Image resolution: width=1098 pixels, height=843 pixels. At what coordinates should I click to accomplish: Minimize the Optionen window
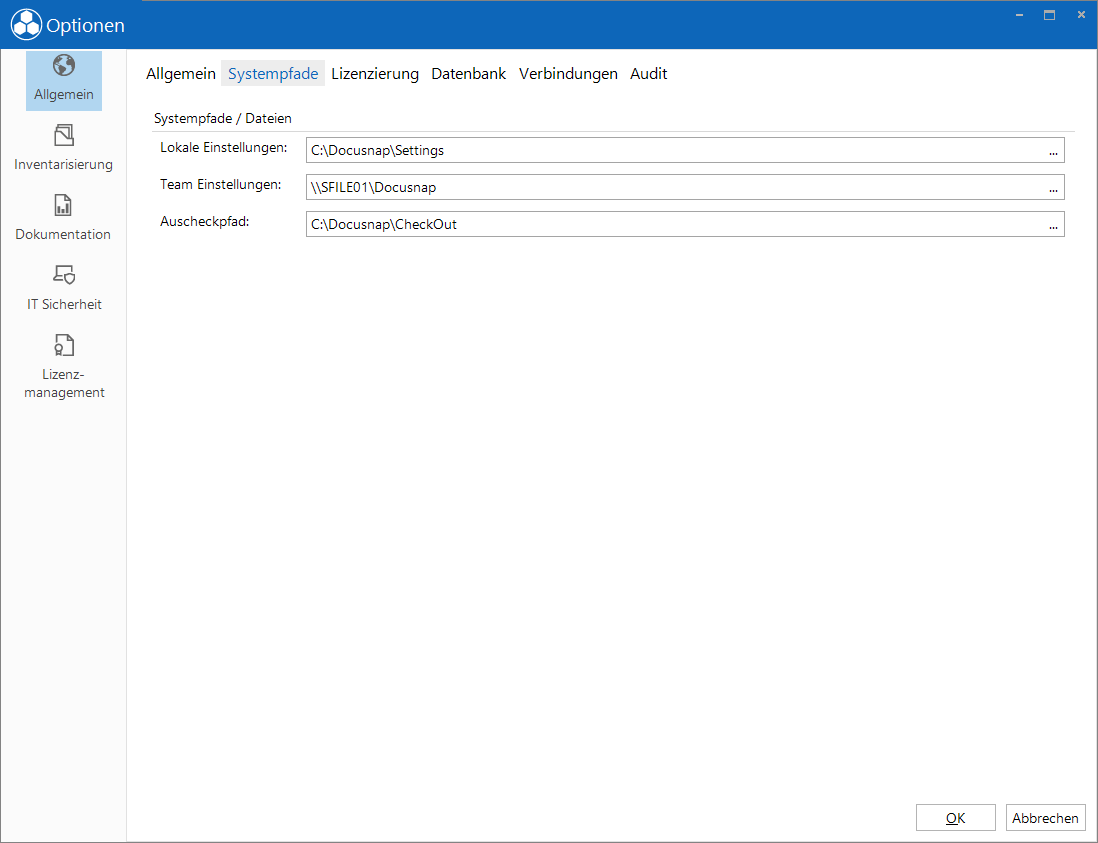pos(1020,15)
